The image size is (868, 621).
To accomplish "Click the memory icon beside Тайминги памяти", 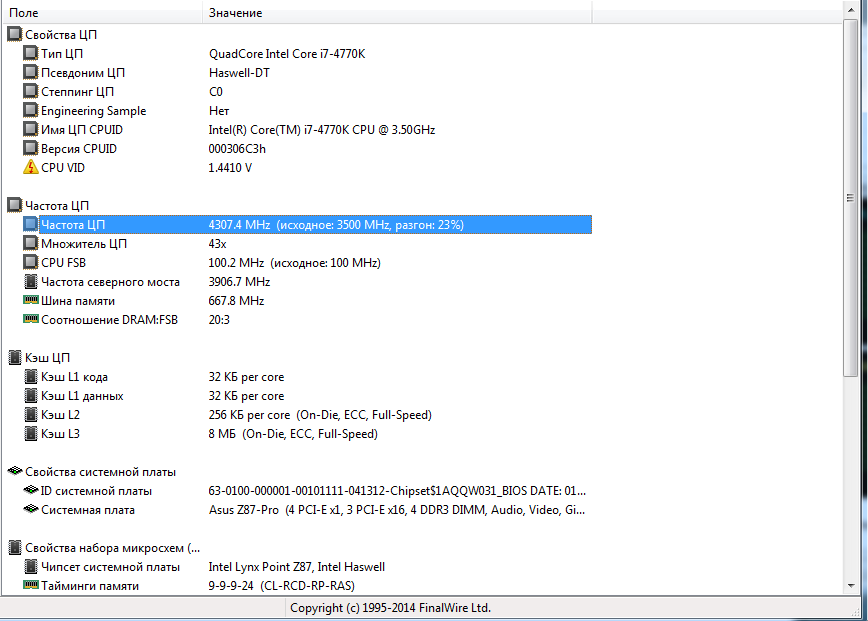I will click(x=30, y=584).
